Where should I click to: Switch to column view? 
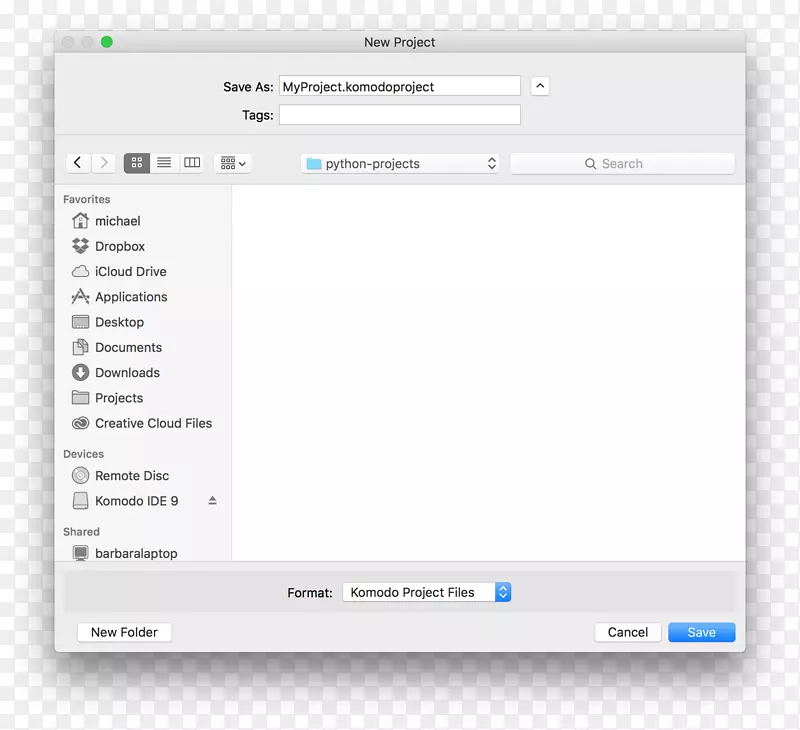192,163
